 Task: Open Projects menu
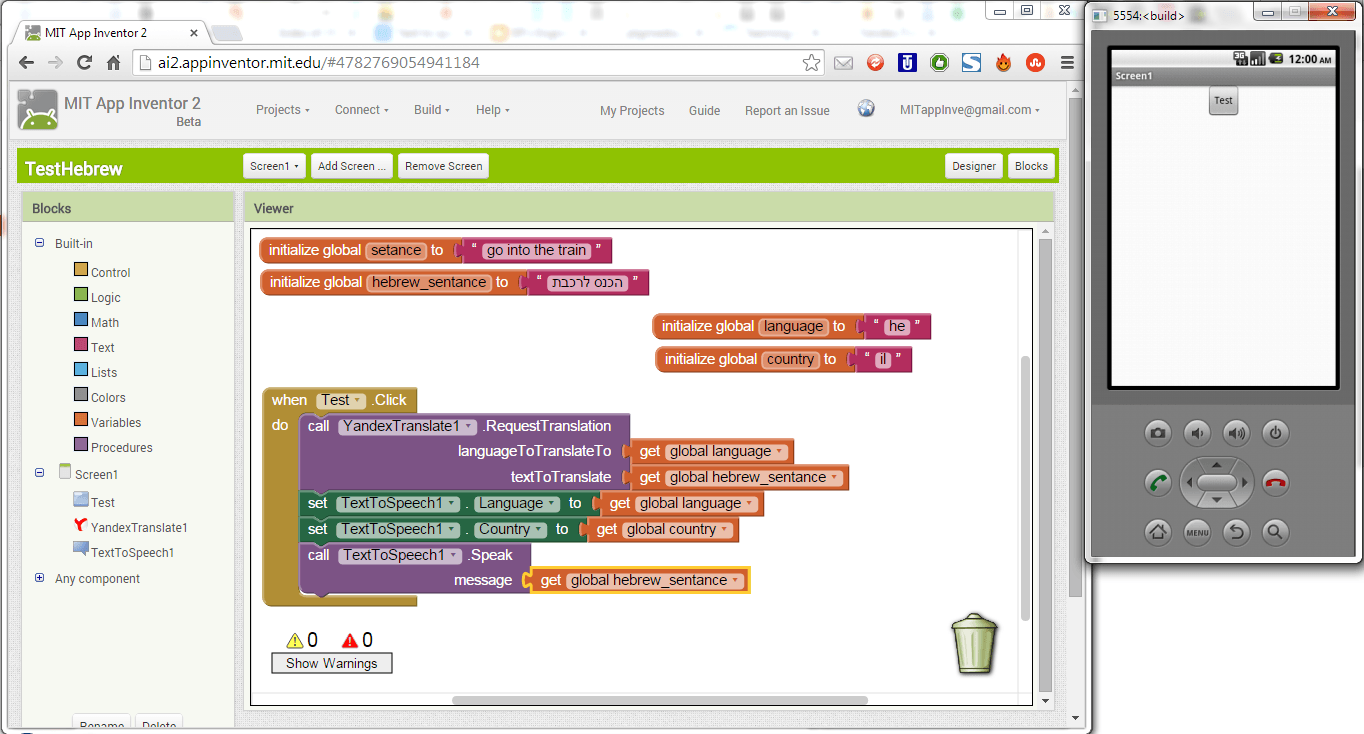(x=283, y=110)
